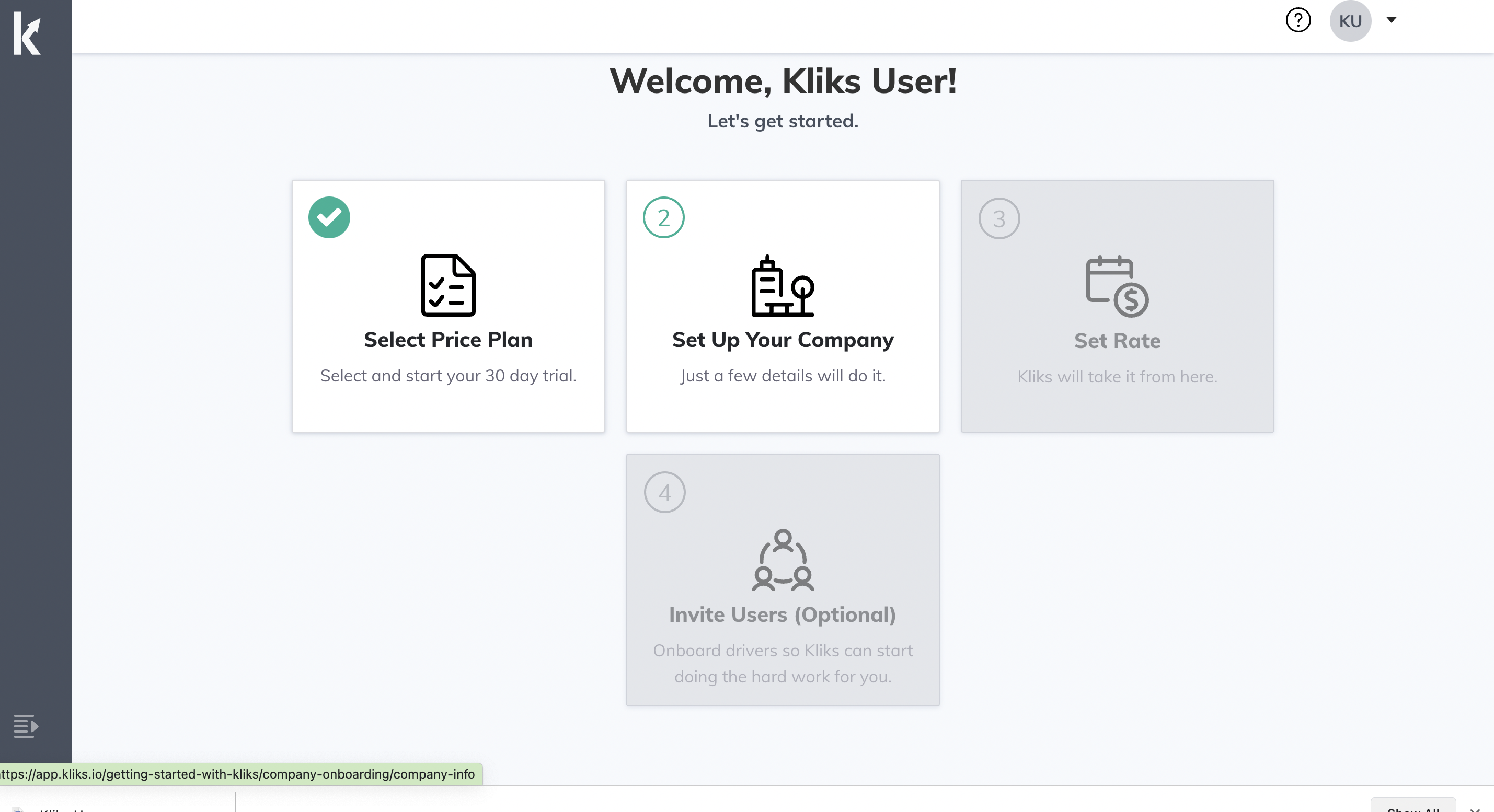Open the help question mark icon

pyautogui.click(x=1297, y=20)
